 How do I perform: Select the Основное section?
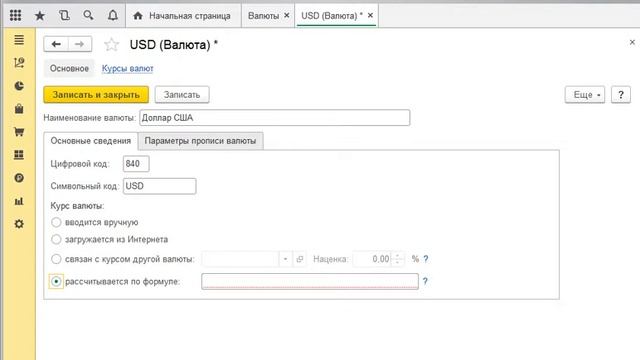(x=69, y=69)
